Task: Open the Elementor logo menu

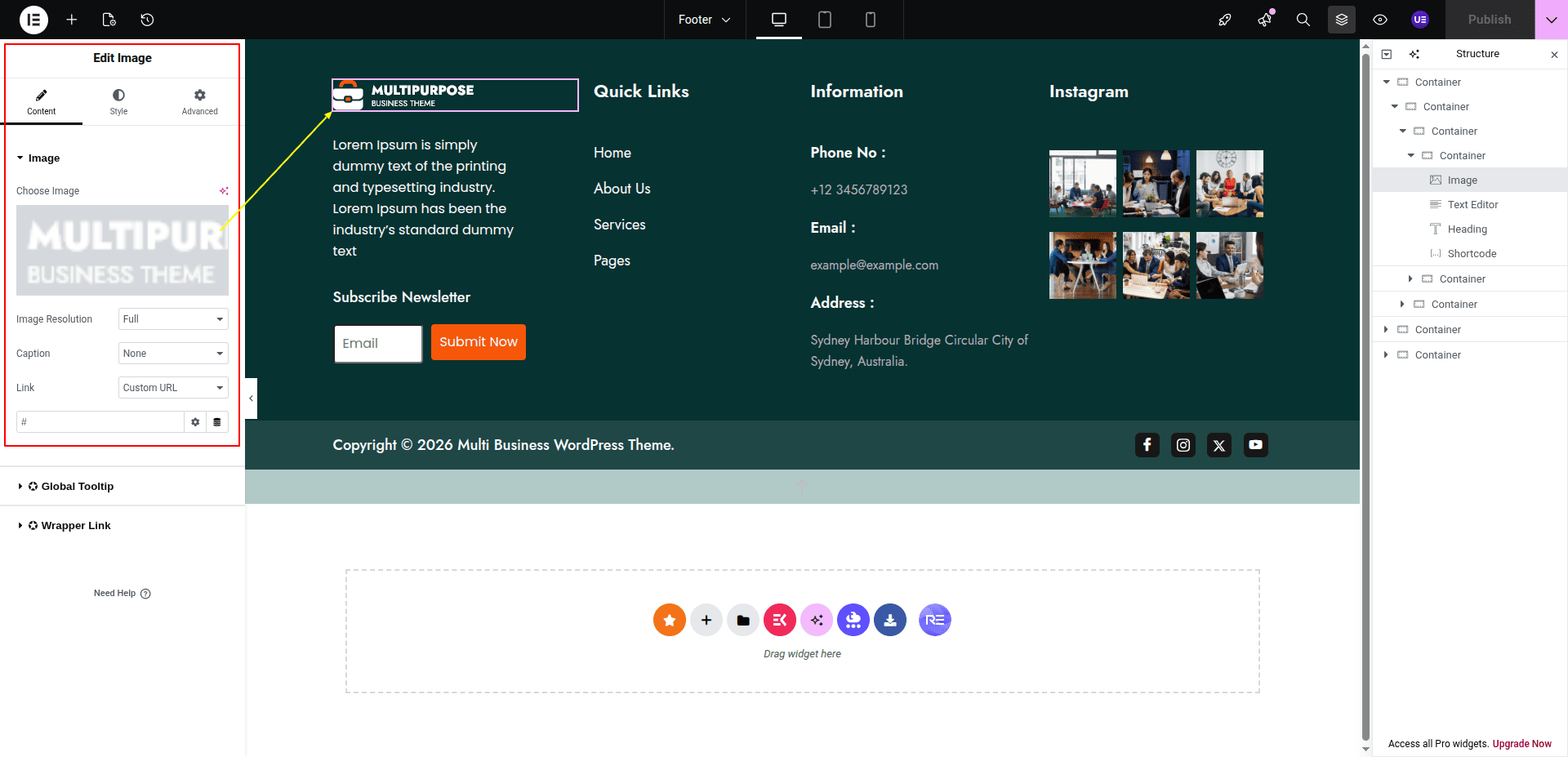Action: coord(33,20)
